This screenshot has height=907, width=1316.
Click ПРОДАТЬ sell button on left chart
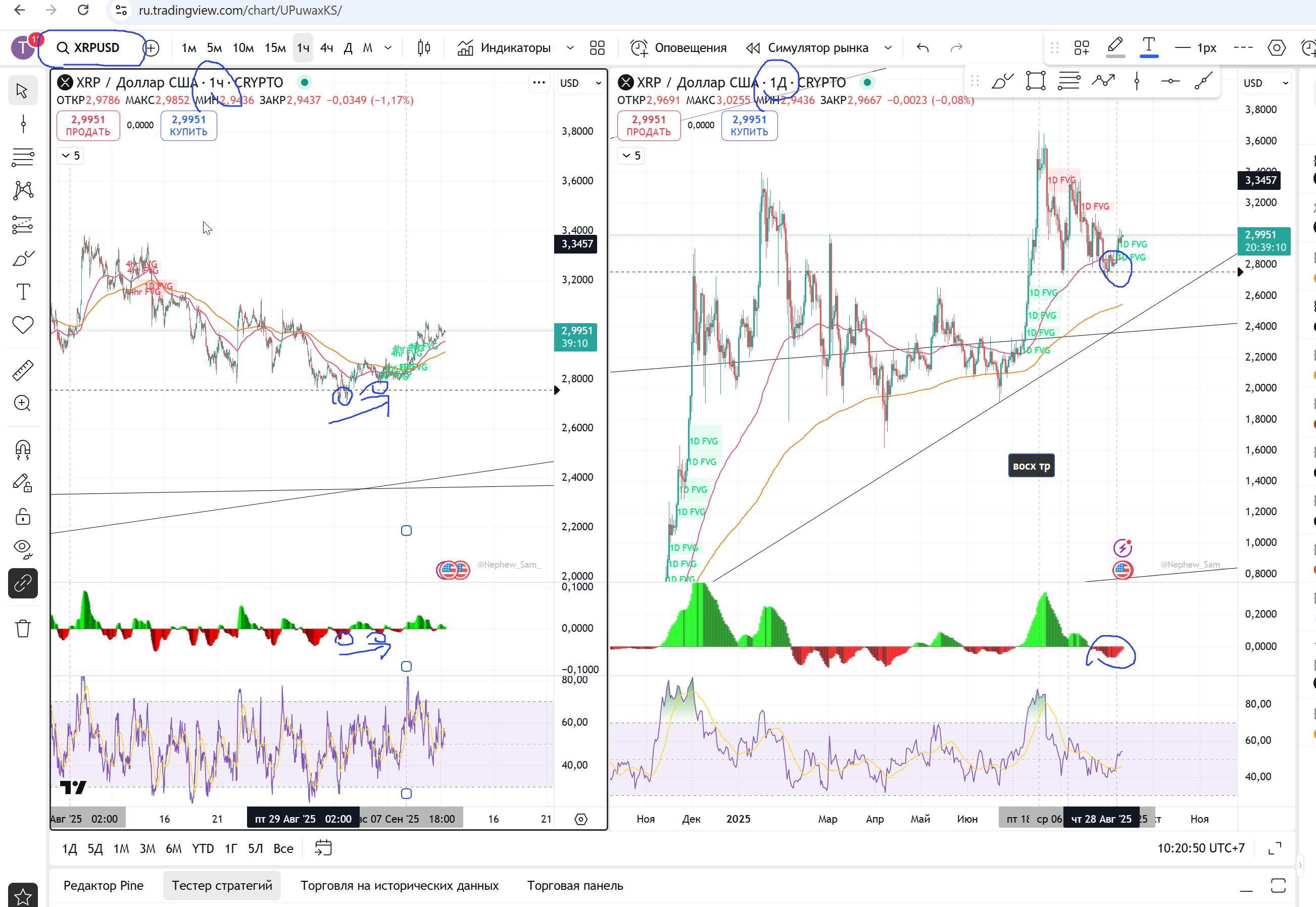coord(88,126)
